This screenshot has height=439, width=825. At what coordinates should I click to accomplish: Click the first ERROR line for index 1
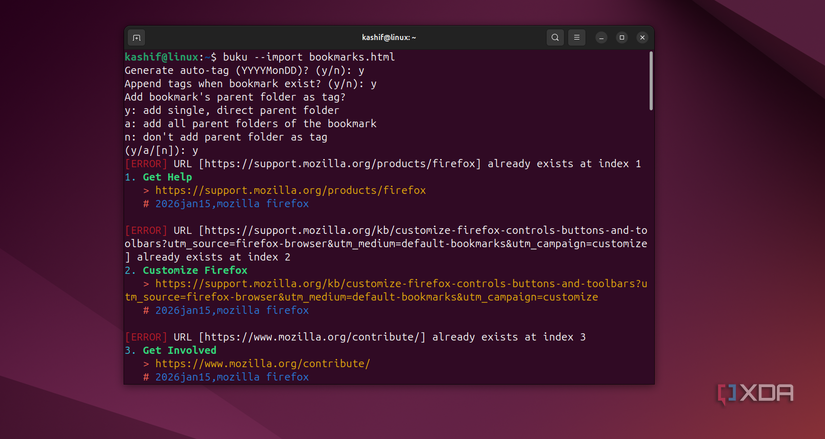383,164
